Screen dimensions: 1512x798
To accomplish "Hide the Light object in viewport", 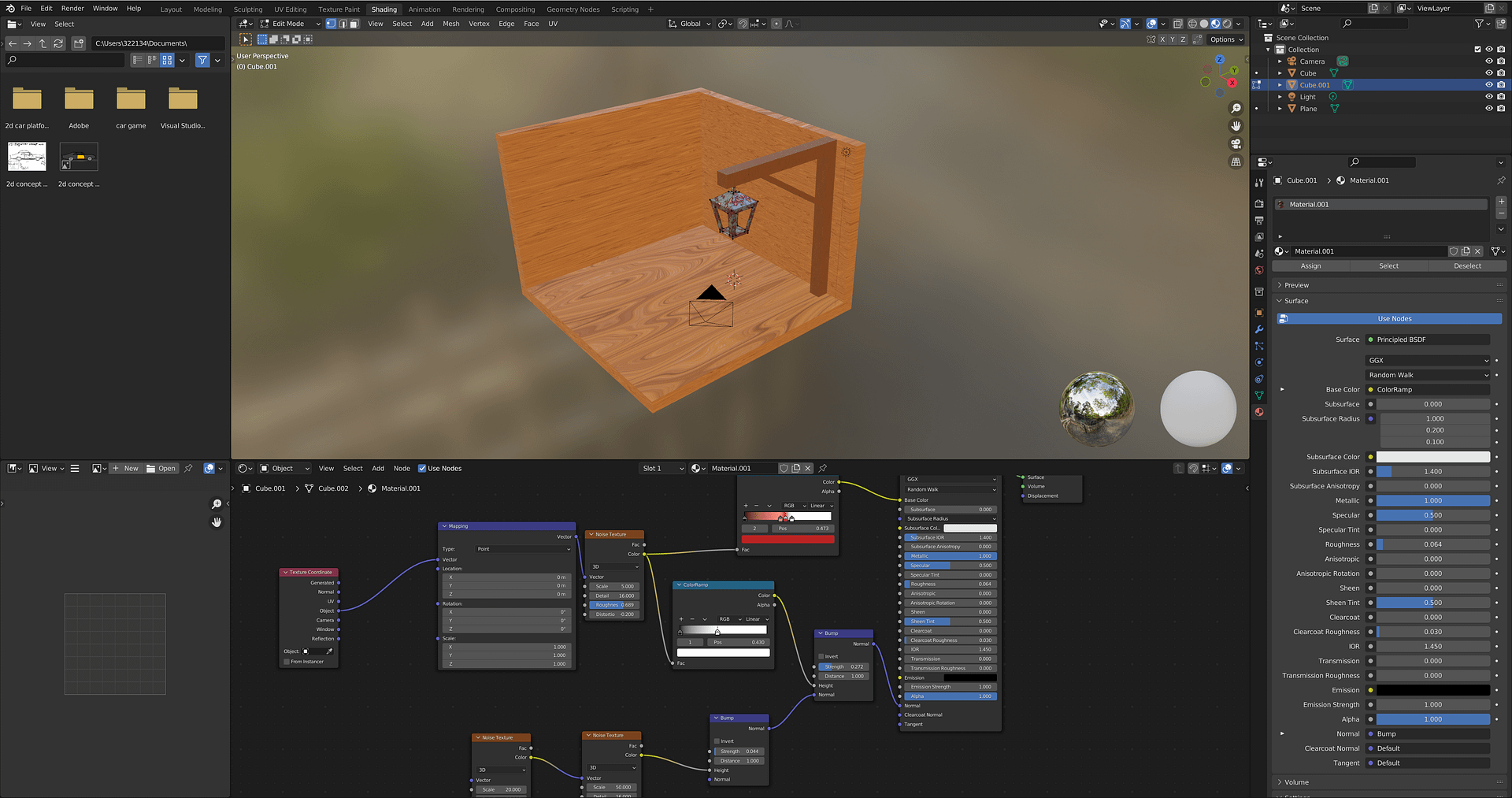I will (x=1488, y=97).
